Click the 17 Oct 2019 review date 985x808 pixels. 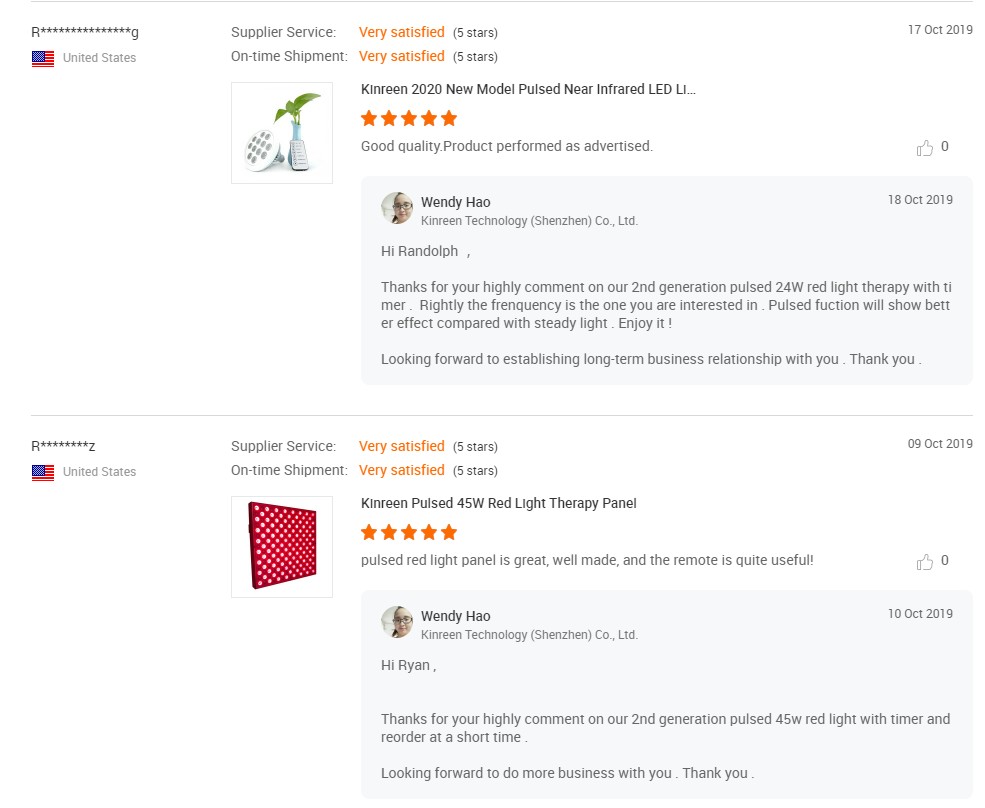point(939,30)
